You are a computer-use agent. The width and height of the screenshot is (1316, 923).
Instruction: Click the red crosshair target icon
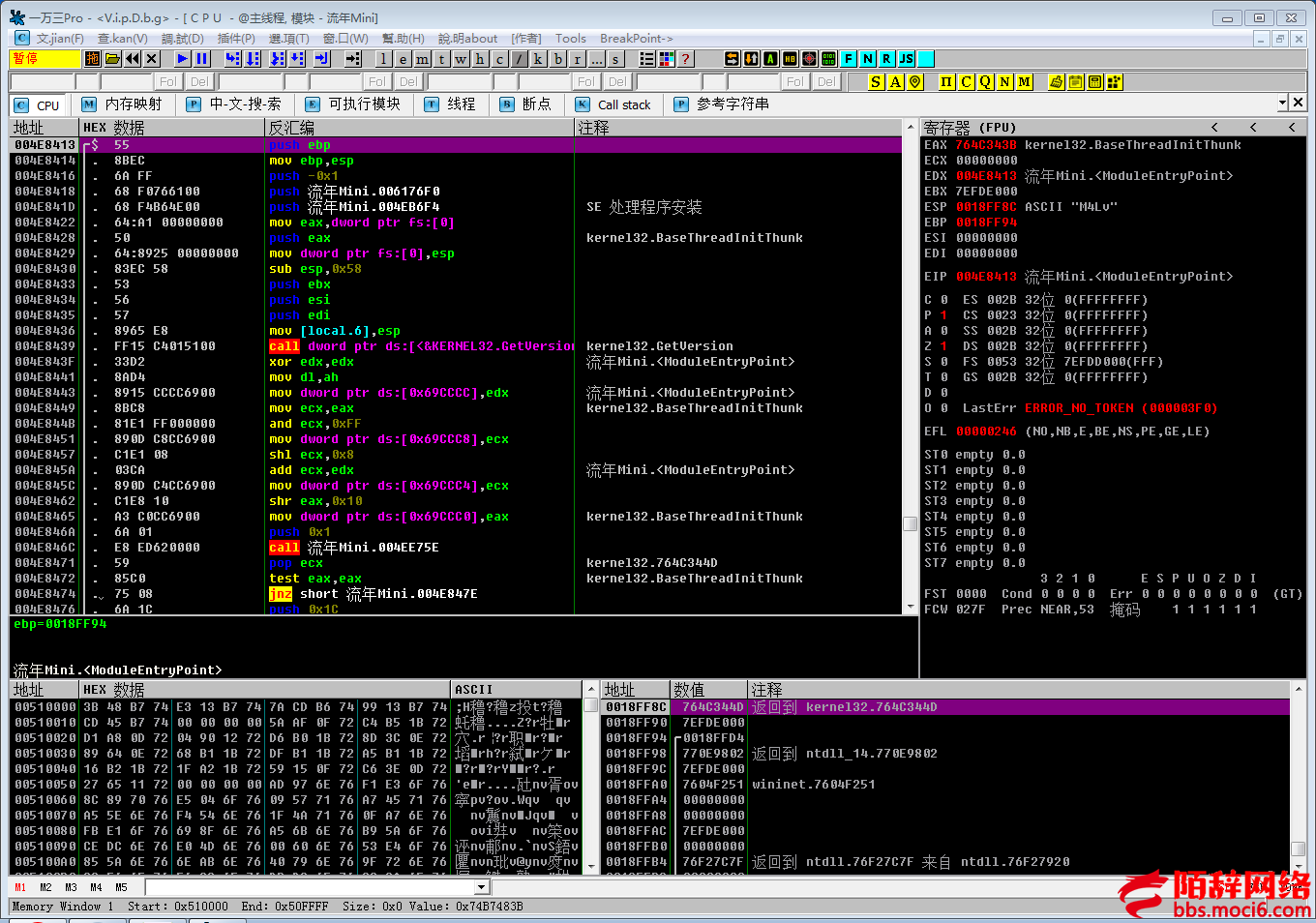click(809, 58)
